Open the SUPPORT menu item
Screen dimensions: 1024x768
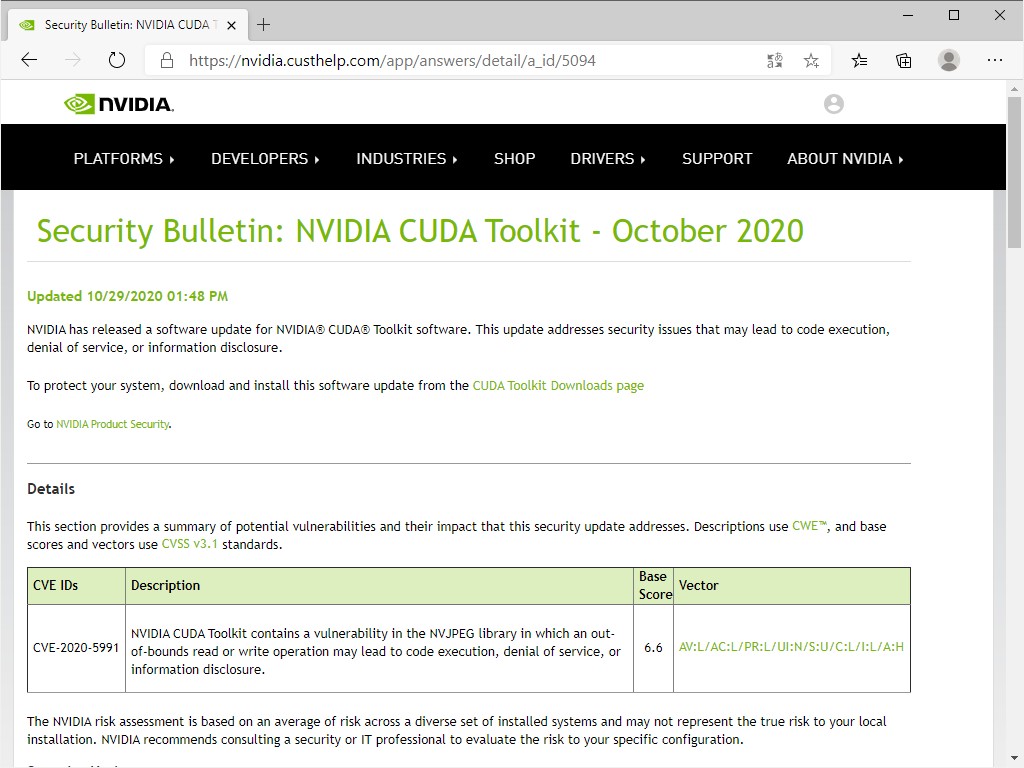click(717, 159)
